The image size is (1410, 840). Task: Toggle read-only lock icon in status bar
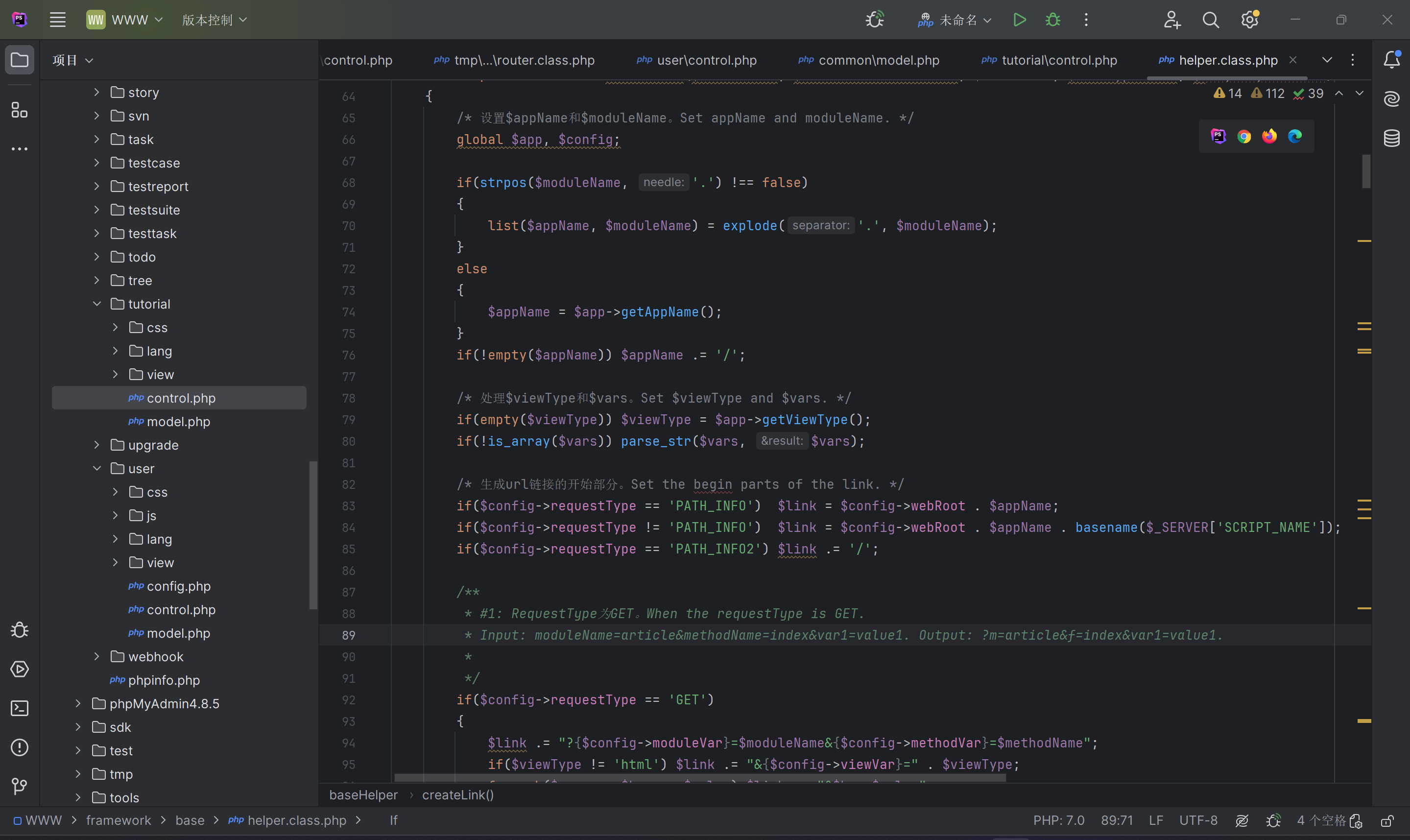[x=1387, y=821]
